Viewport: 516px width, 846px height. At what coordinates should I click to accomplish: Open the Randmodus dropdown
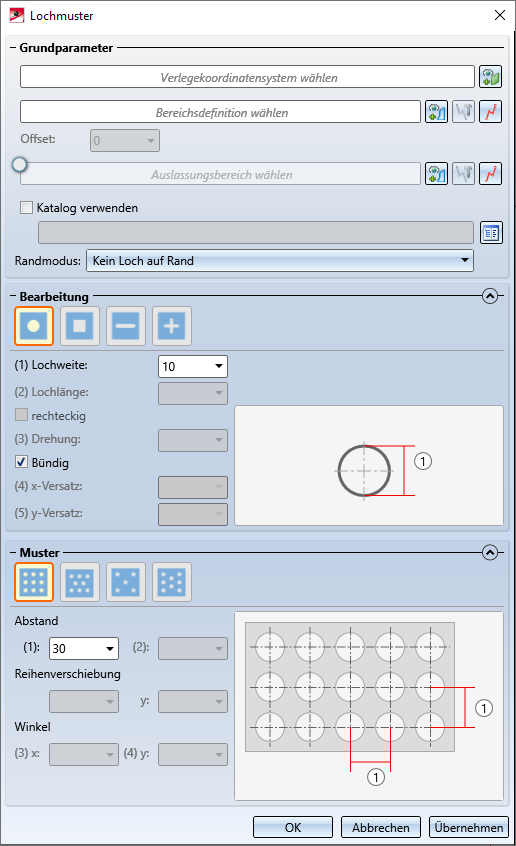pyautogui.click(x=280, y=261)
